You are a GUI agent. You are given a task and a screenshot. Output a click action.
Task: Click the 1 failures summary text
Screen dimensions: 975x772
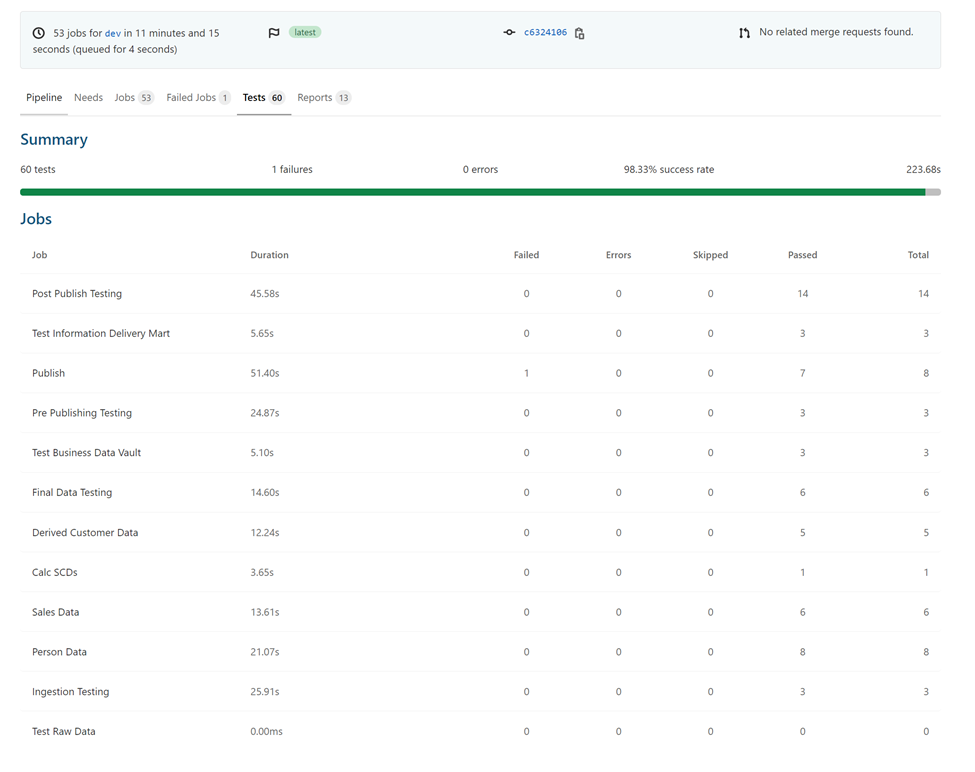[x=292, y=170]
